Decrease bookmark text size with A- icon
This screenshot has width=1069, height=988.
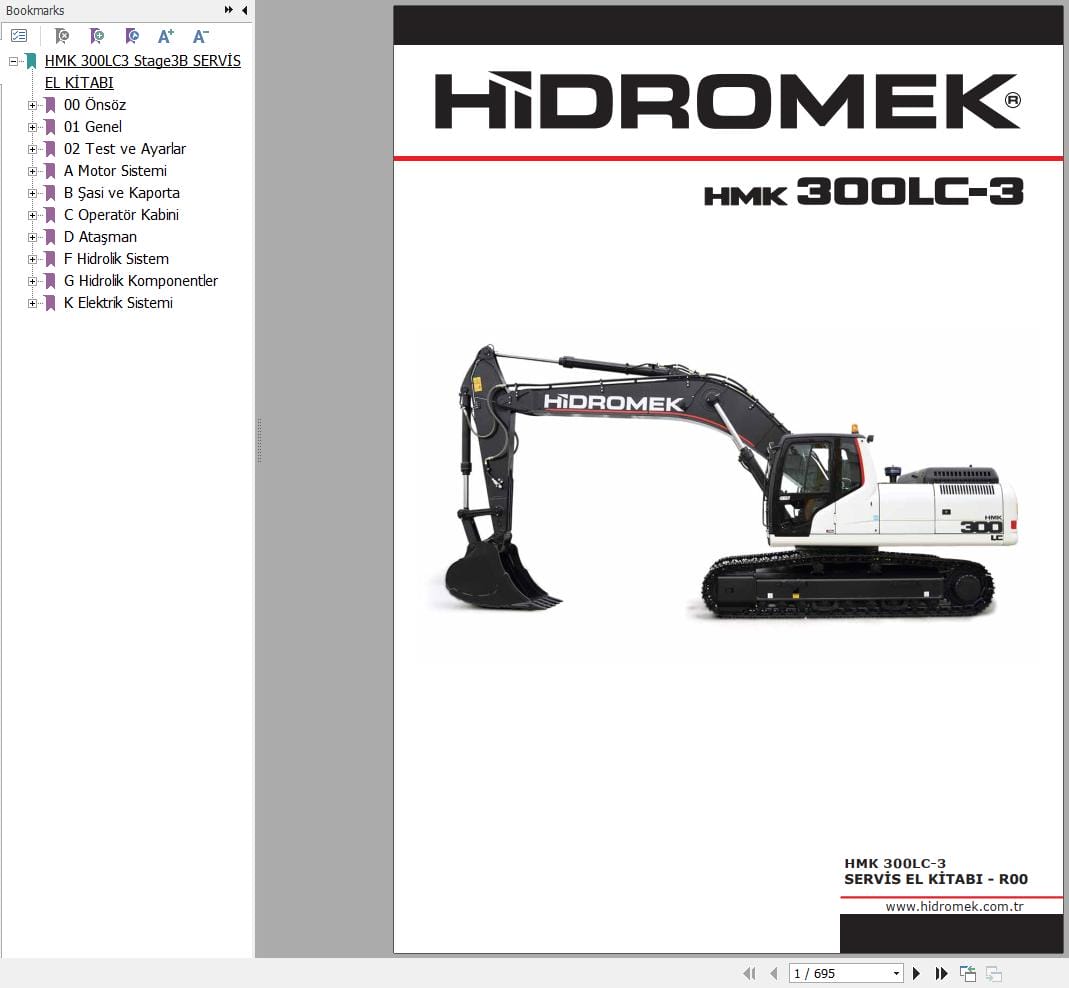tap(200, 35)
